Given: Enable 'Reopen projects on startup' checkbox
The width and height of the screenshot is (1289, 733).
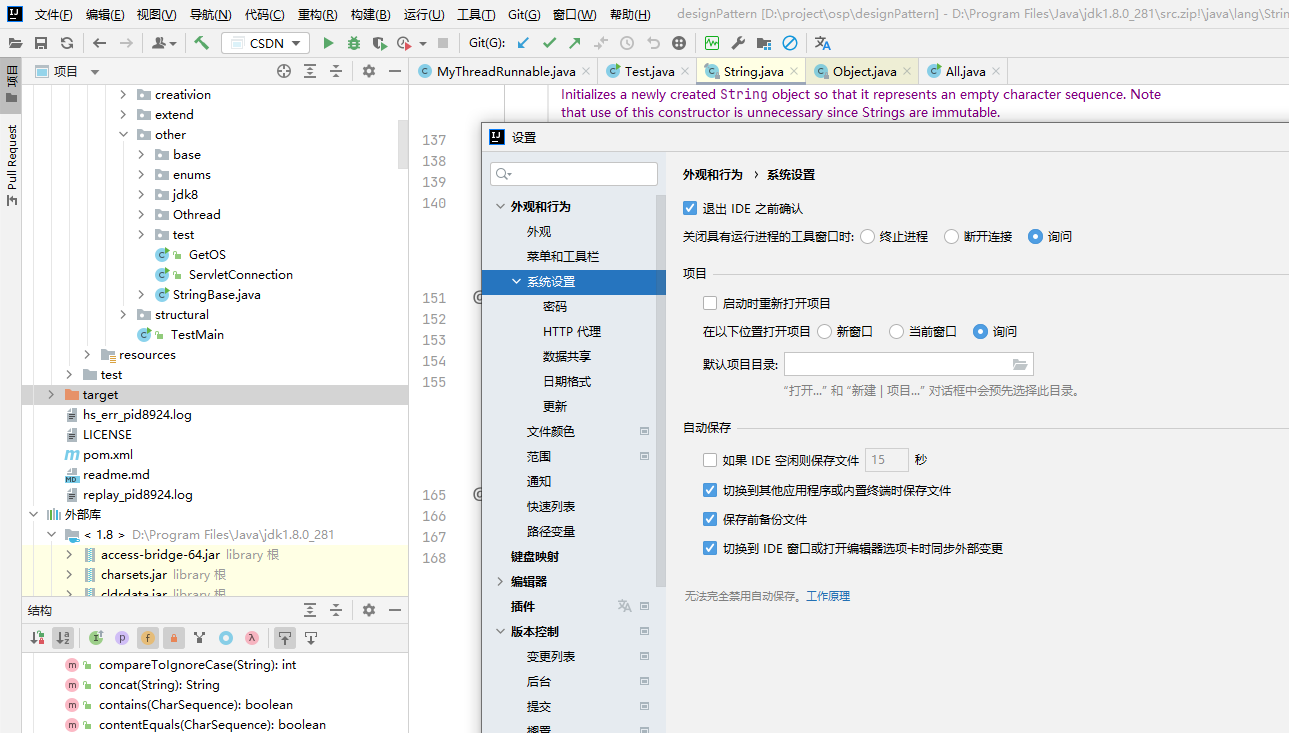Looking at the screenshot, I should (x=710, y=303).
